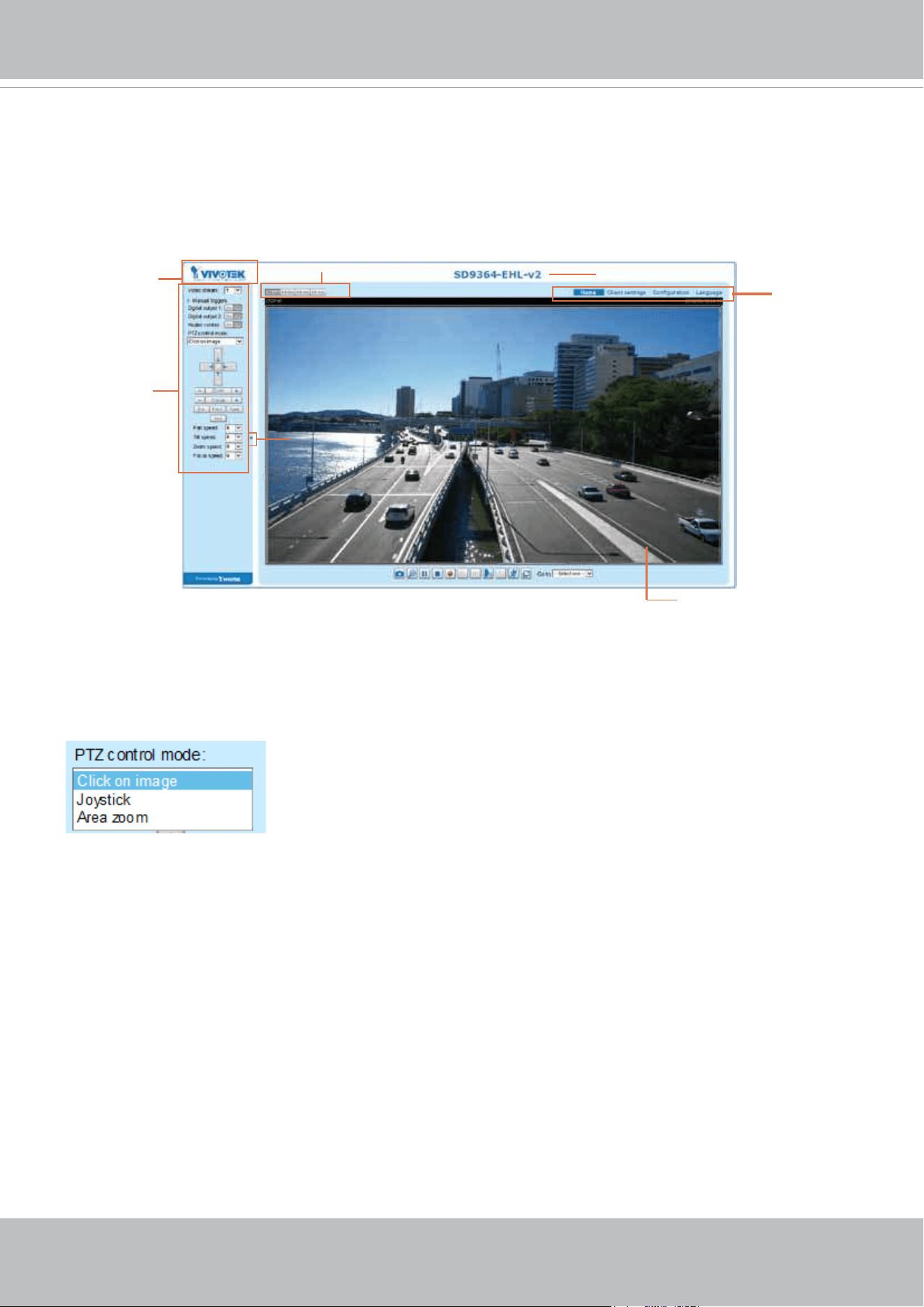
Task: Open the Video stream dropdown
Action: (x=232, y=290)
